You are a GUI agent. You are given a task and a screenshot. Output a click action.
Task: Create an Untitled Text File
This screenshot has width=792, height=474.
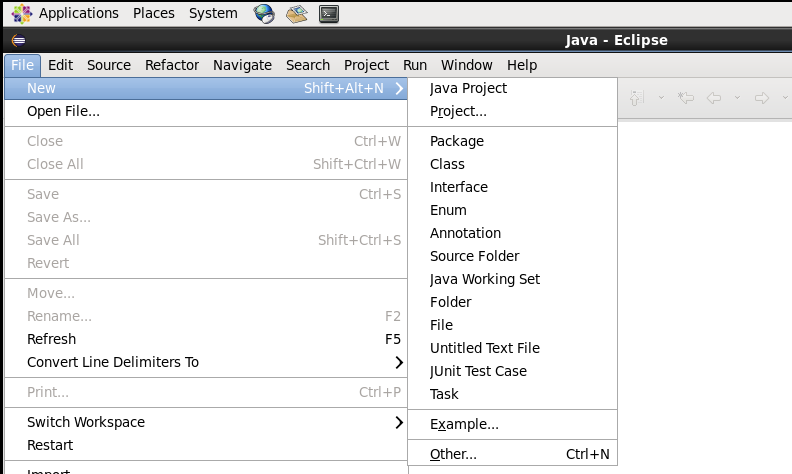[x=513, y=348]
